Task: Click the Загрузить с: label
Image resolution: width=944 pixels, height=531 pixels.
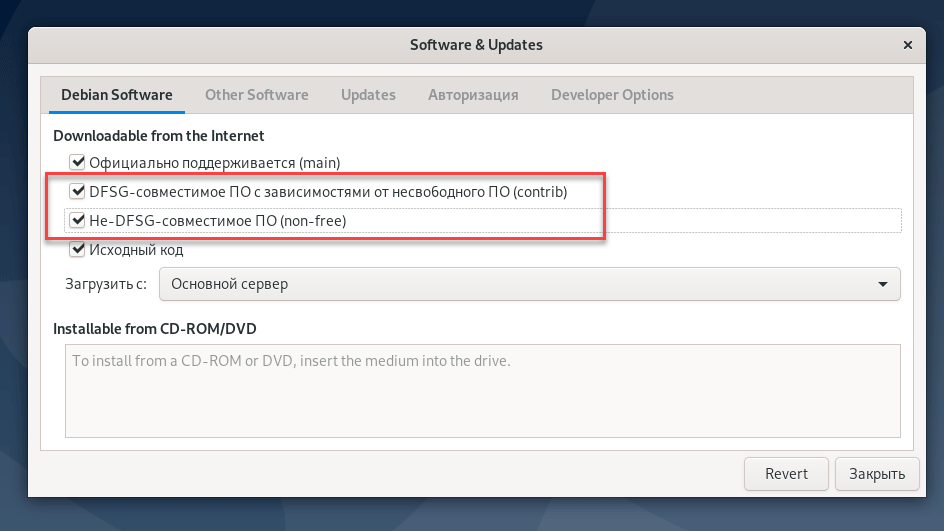Action: [x=106, y=284]
